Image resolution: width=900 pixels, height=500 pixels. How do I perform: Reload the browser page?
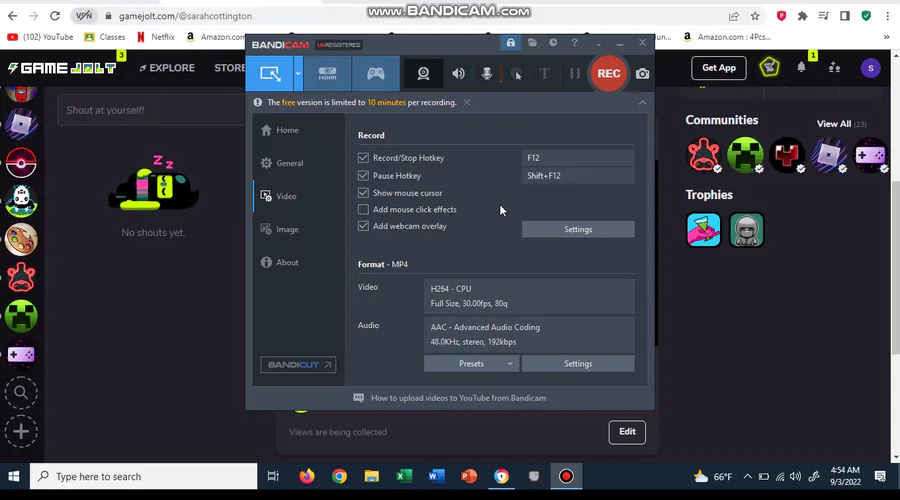point(55,16)
